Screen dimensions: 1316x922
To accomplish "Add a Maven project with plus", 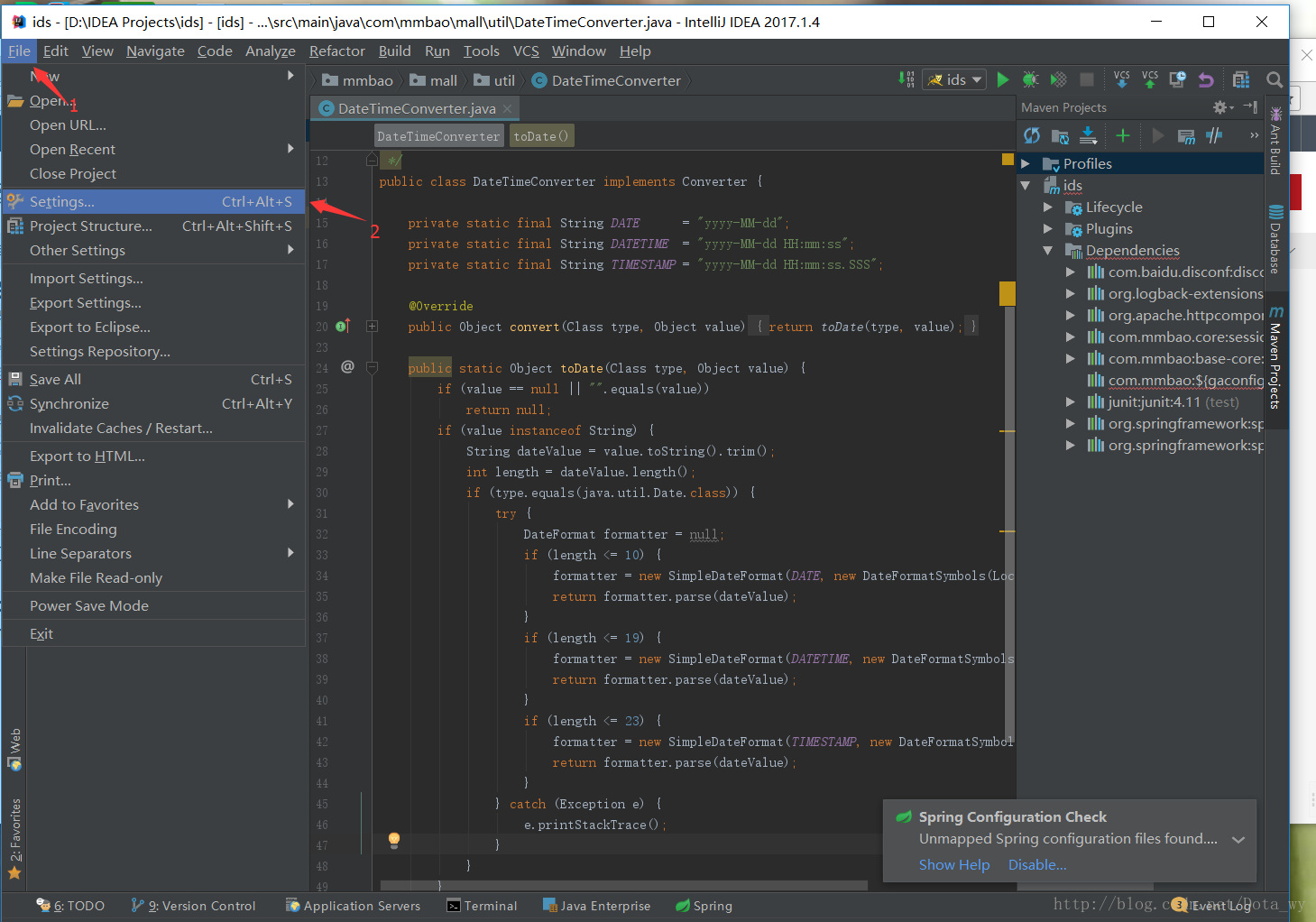I will [x=1122, y=135].
